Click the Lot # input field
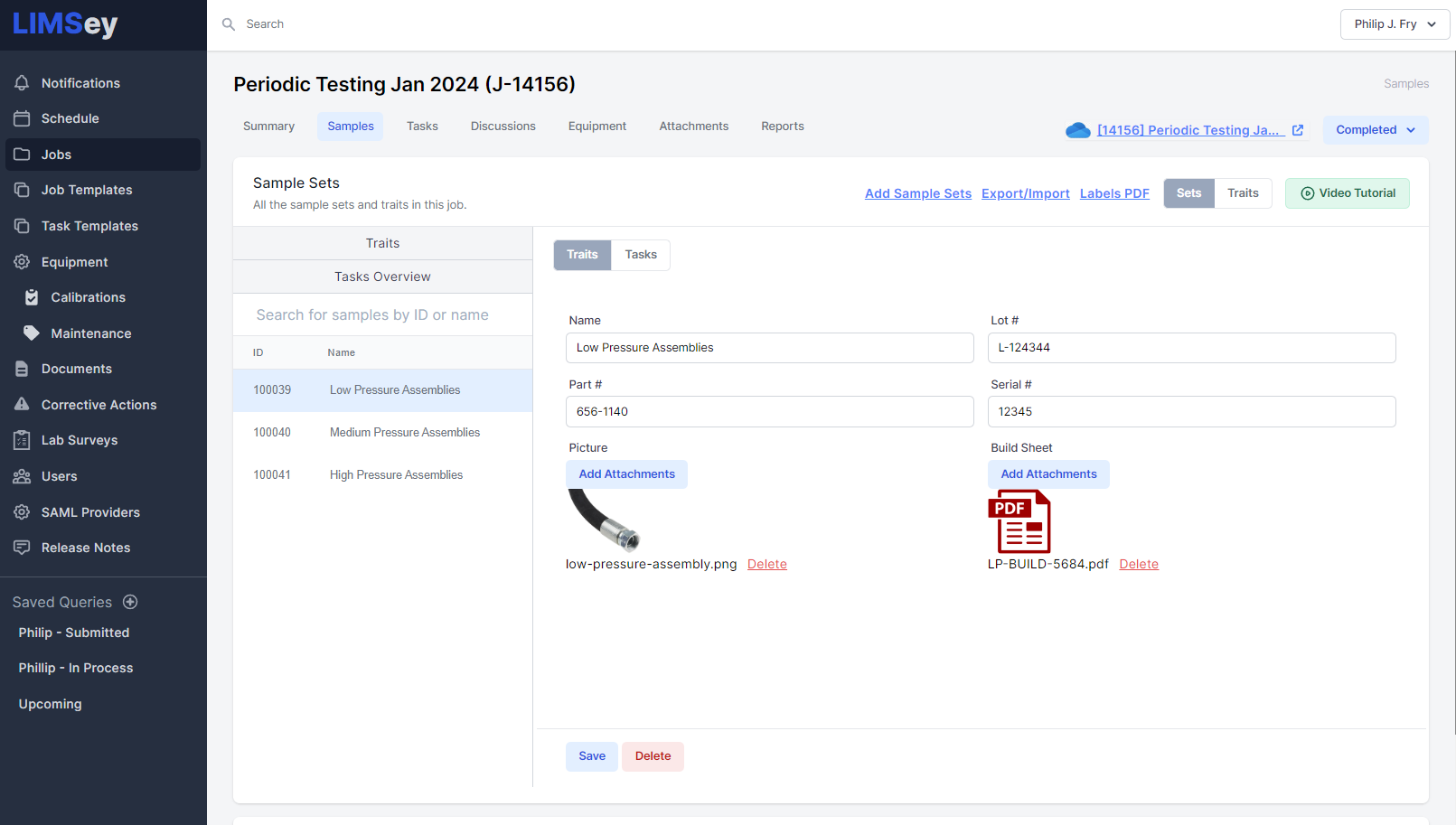1456x825 pixels. click(1192, 348)
